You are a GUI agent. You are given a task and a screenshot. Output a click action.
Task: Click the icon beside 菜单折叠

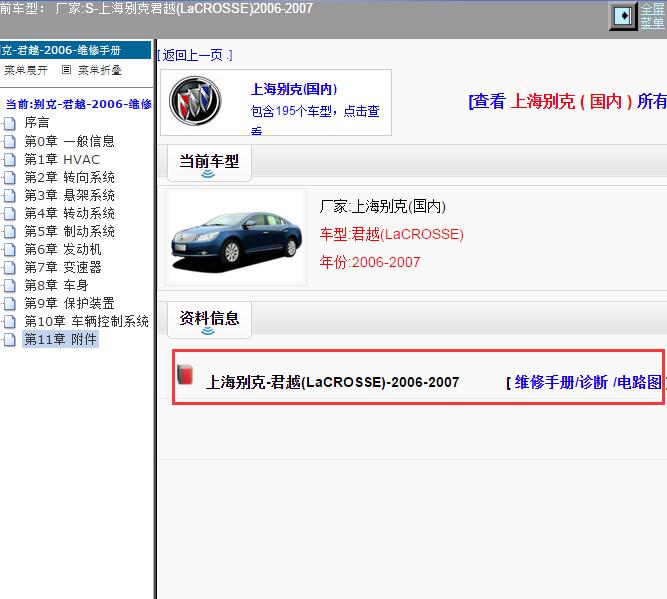66,69
